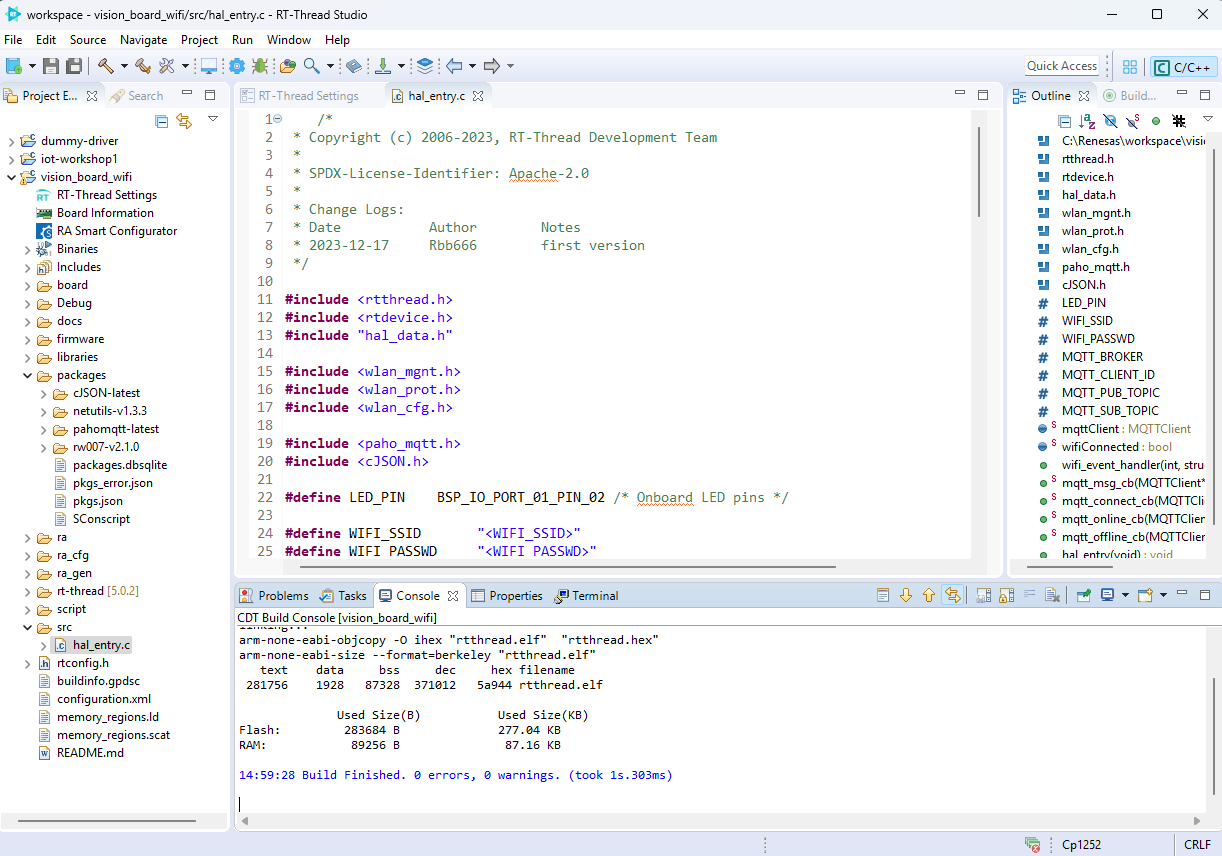Click the Quick Access search field
This screenshot has height=856, width=1222.
click(1062, 66)
